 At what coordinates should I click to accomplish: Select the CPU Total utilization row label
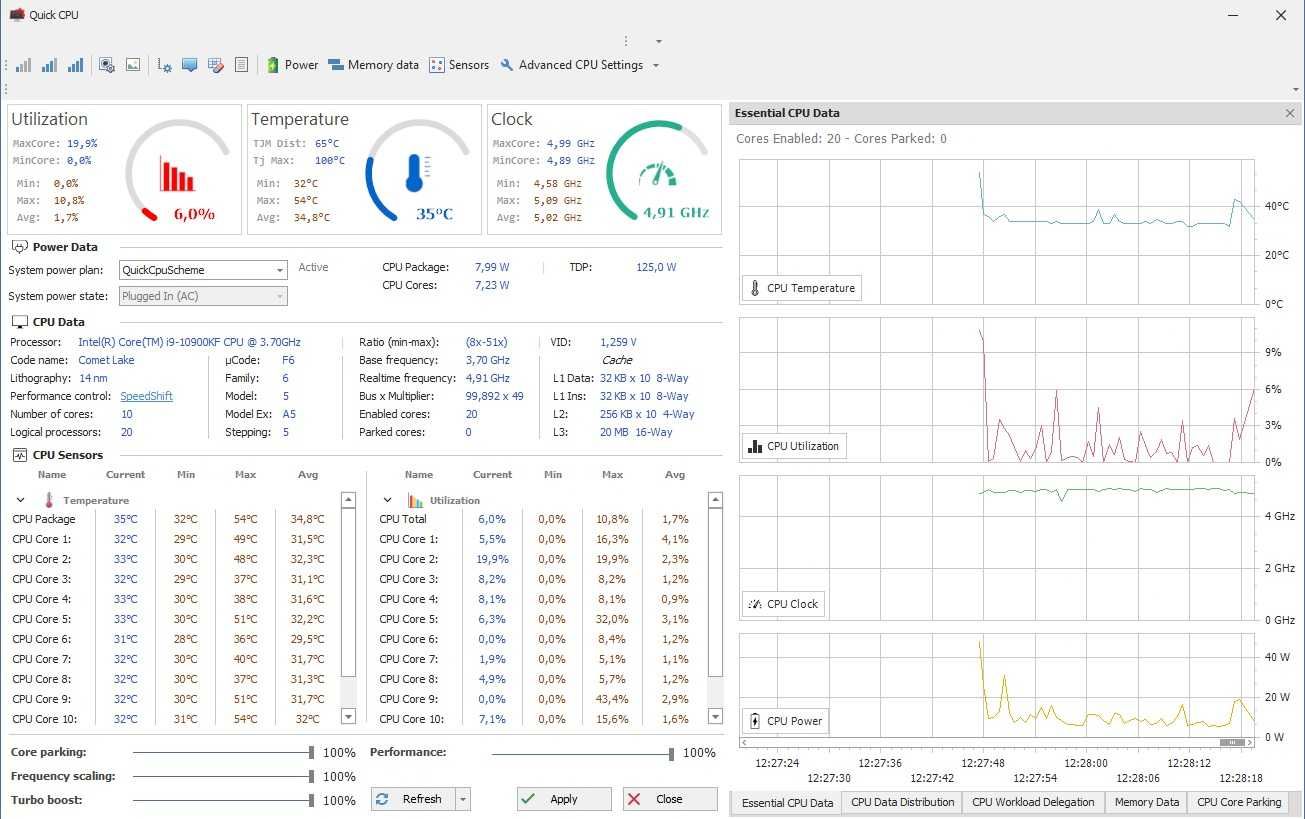coord(403,519)
